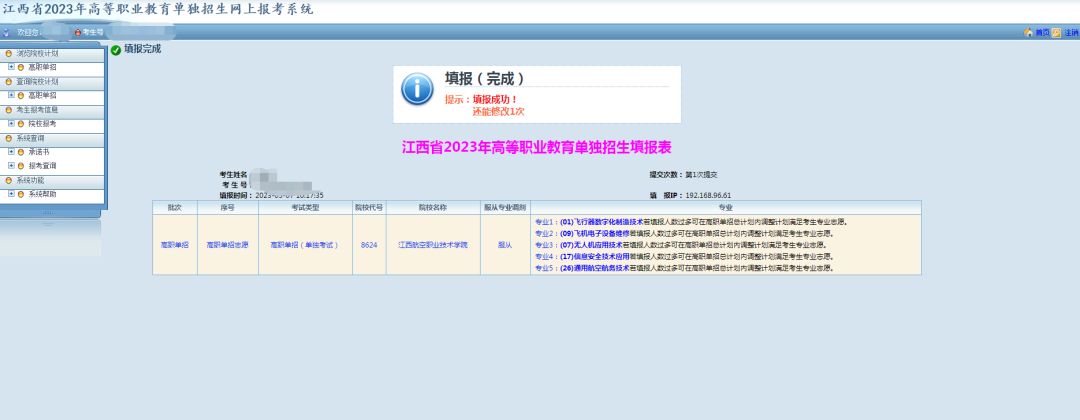Click the logout icon beside 注销
1080x420 pixels.
tap(1056, 33)
